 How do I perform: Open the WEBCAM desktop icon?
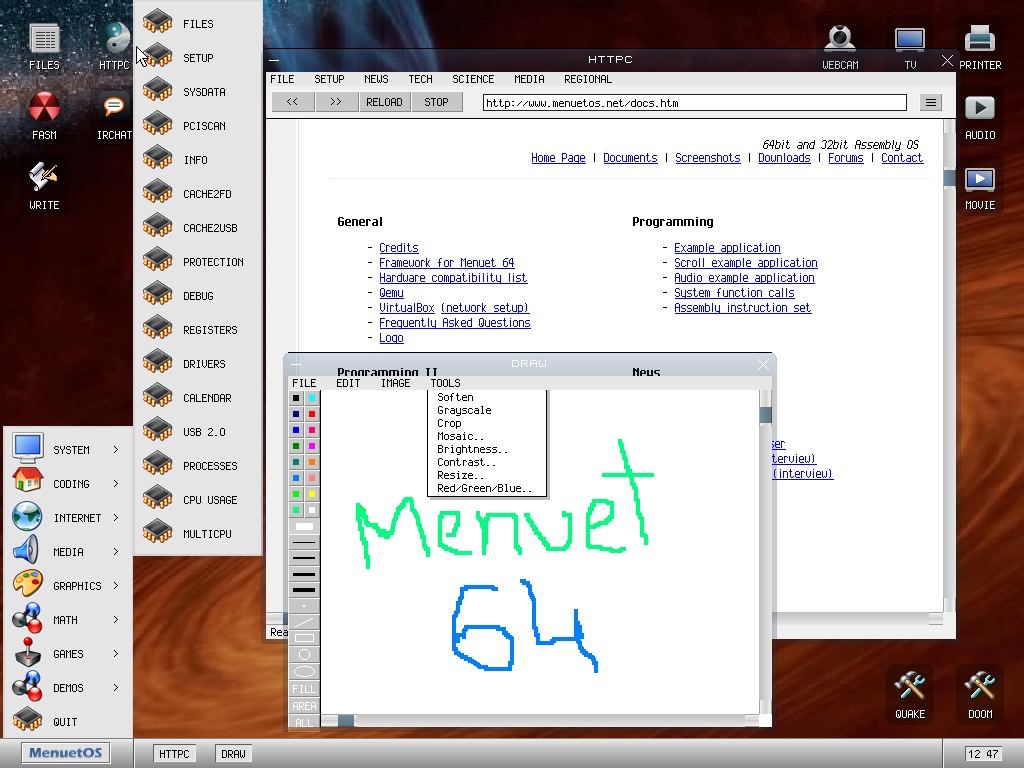[x=840, y=46]
